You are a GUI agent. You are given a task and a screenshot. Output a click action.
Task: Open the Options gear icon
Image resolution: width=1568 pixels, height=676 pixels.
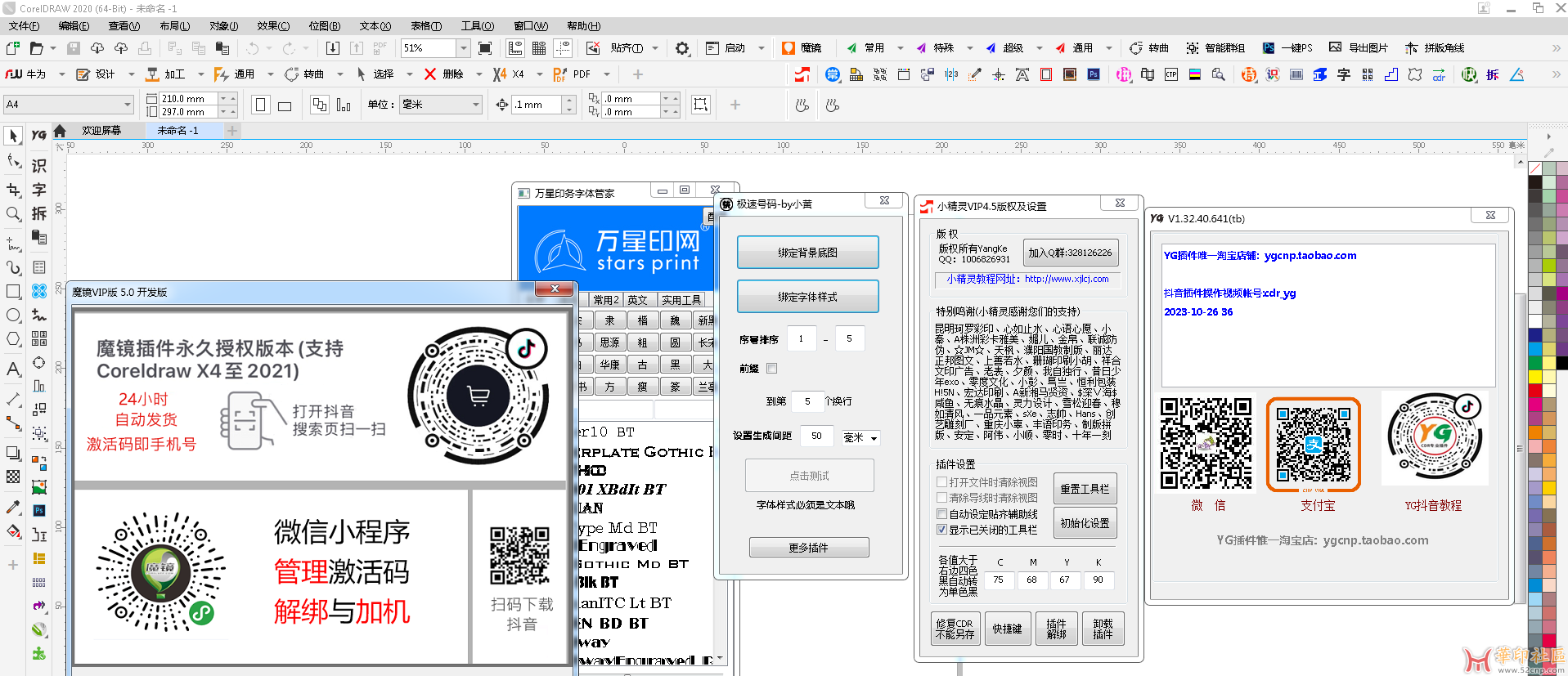(x=682, y=48)
